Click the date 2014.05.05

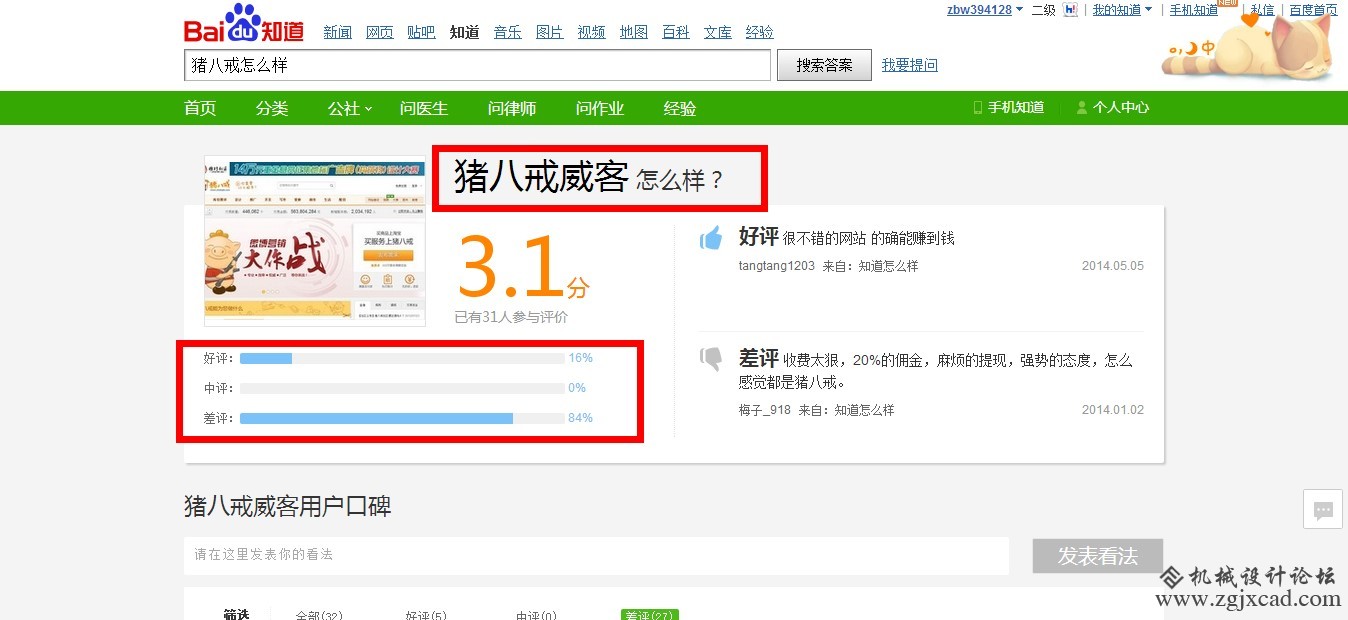click(1113, 266)
